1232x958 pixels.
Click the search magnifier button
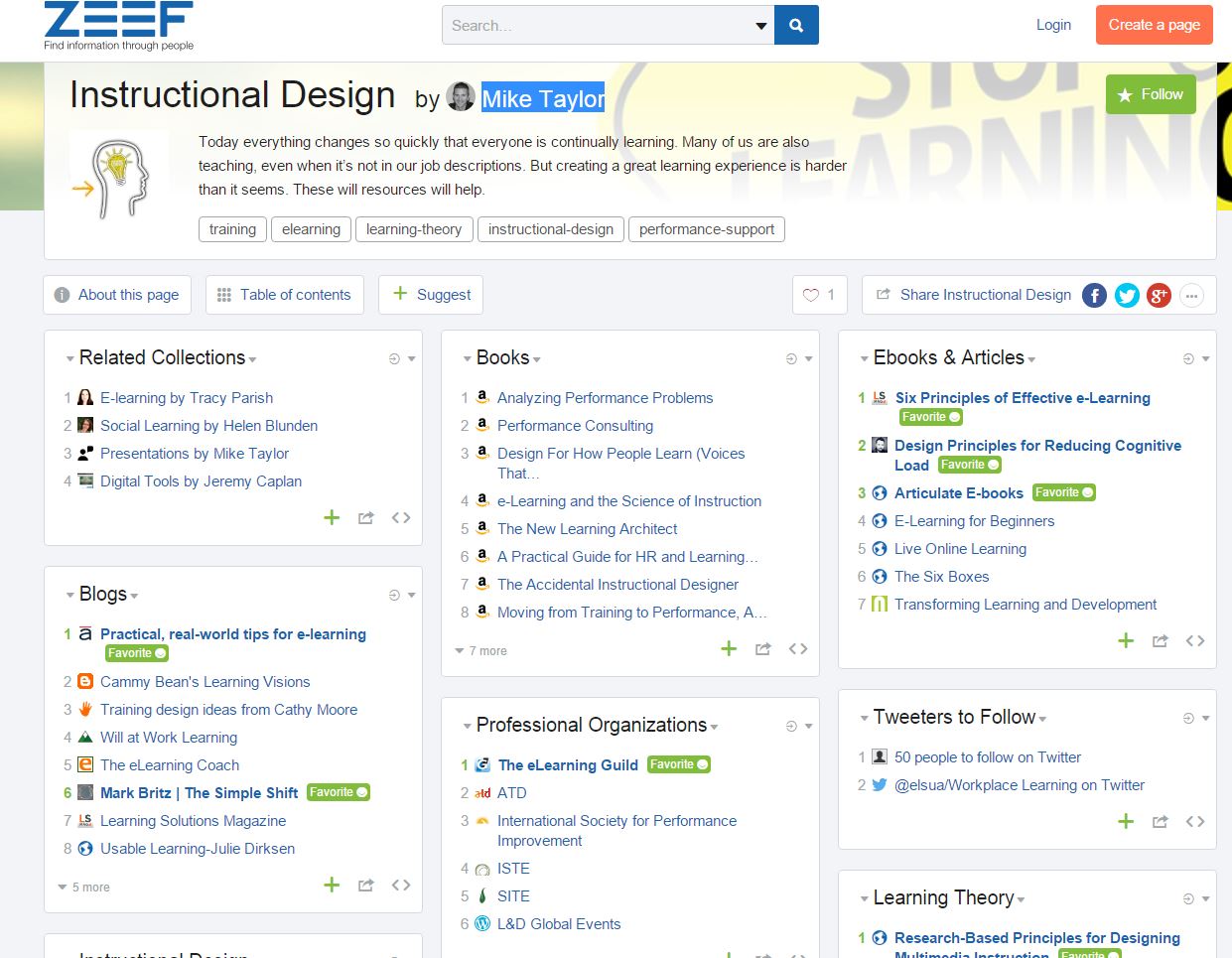click(796, 25)
